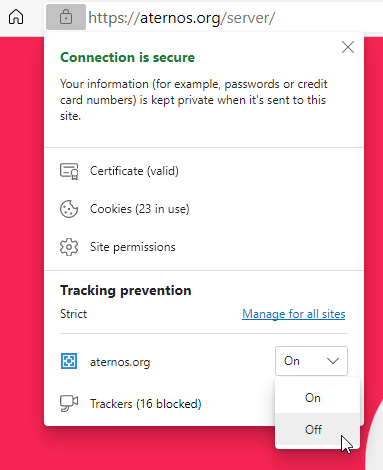The height and width of the screenshot is (470, 383).
Task: Select Off to disable tracking prevention
Action: click(x=317, y=429)
